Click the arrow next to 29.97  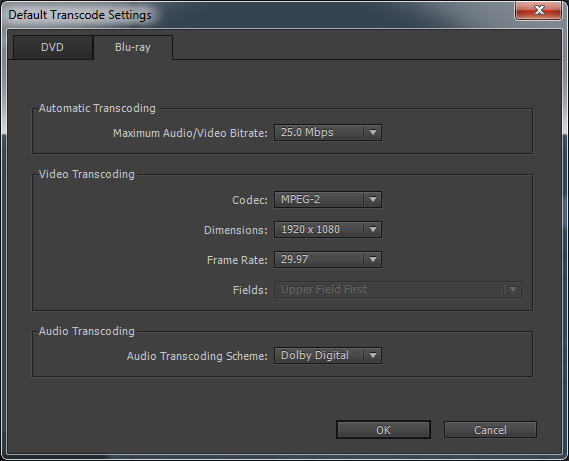click(x=373, y=260)
